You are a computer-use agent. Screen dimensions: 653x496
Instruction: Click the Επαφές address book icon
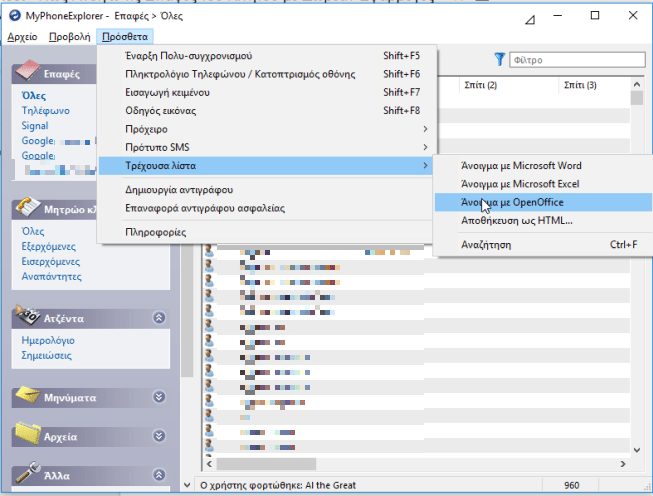tap(27, 71)
